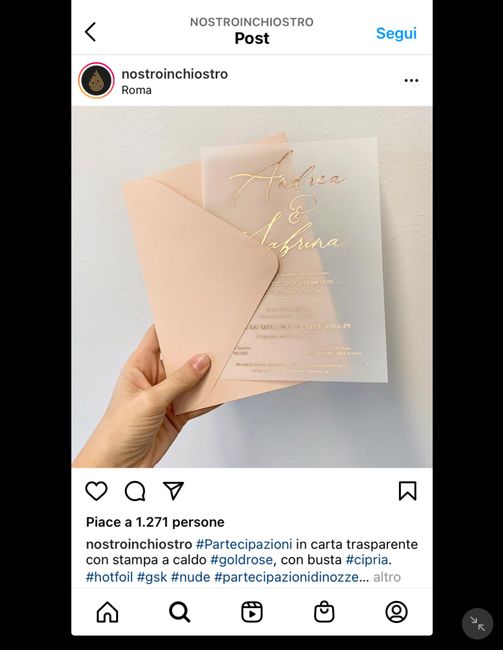
Task: Go back with the left arrow icon
Action: (90, 32)
